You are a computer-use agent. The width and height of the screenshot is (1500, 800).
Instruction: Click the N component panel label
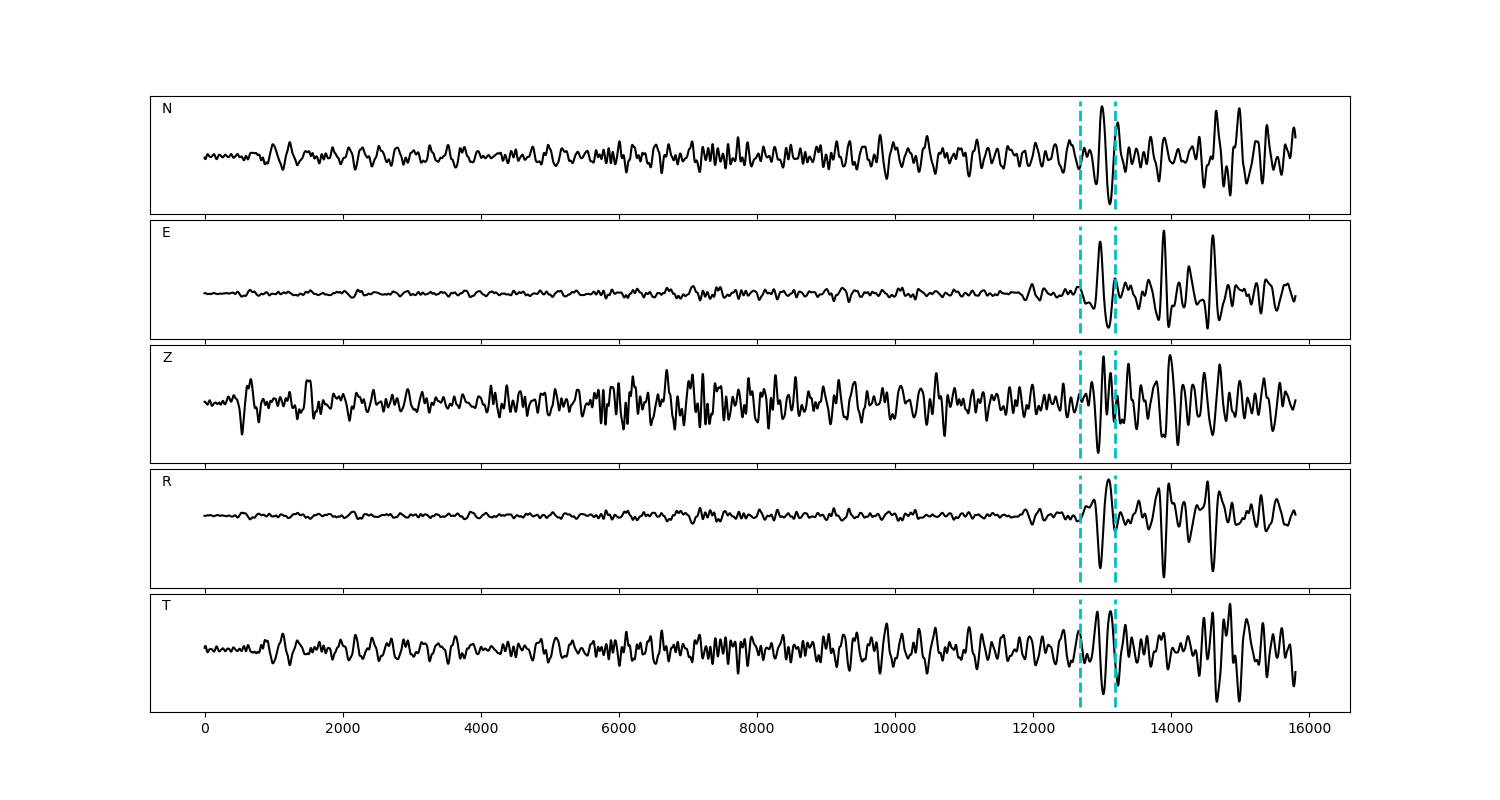point(167,109)
